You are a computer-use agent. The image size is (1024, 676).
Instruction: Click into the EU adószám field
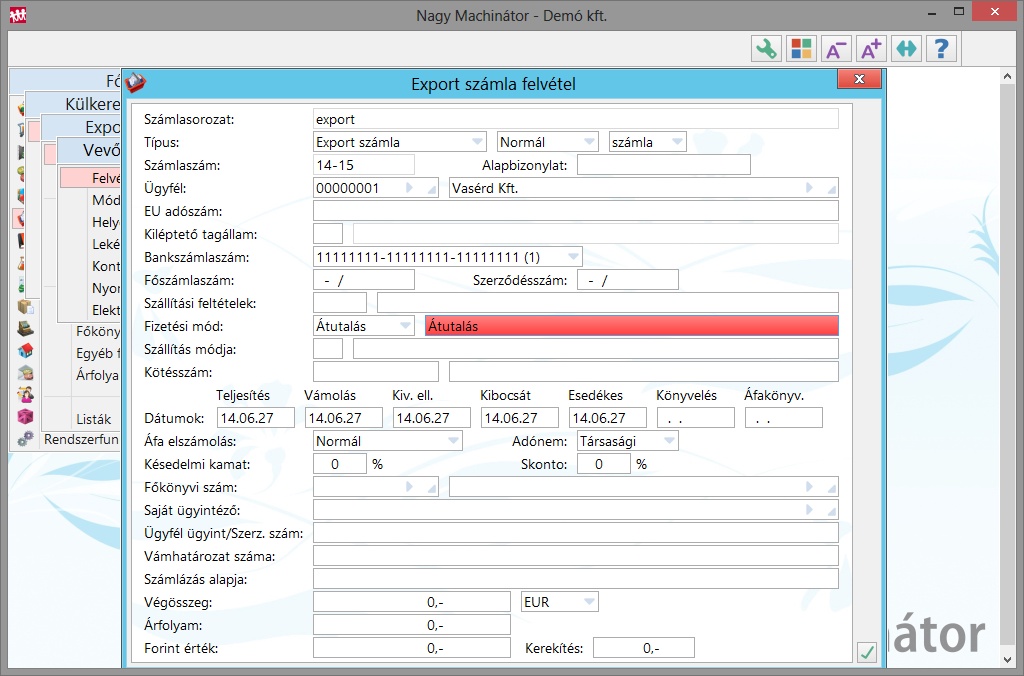(575, 211)
